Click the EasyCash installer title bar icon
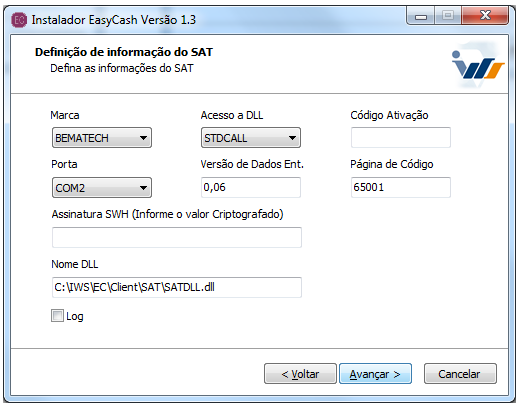Screen dimensions: 523x411 (19, 20)
